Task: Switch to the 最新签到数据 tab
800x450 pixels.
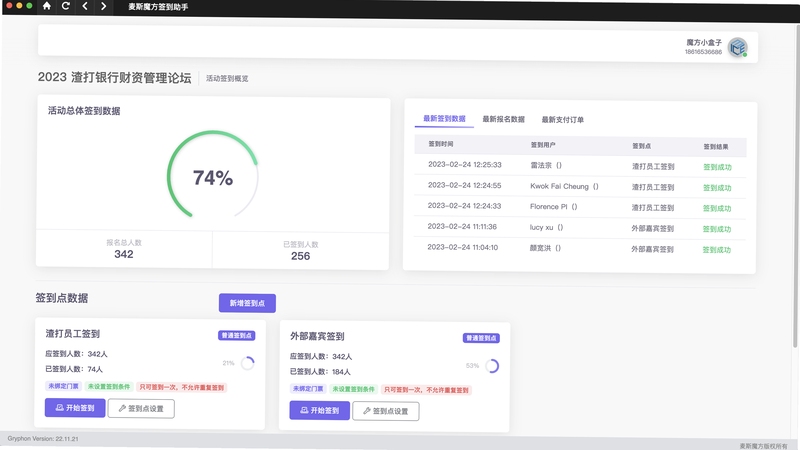Action: pyautogui.click(x=444, y=118)
